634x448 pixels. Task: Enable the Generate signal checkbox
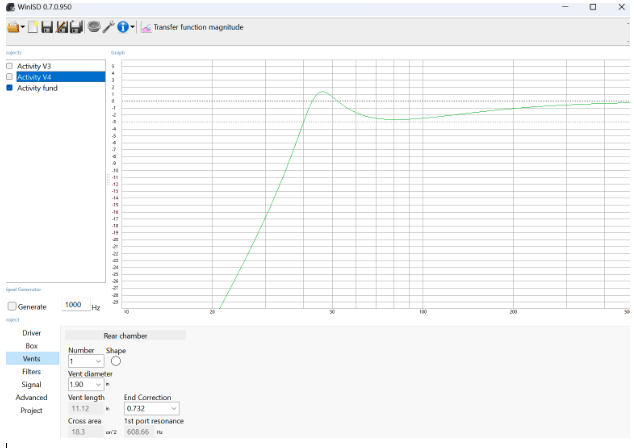12,306
